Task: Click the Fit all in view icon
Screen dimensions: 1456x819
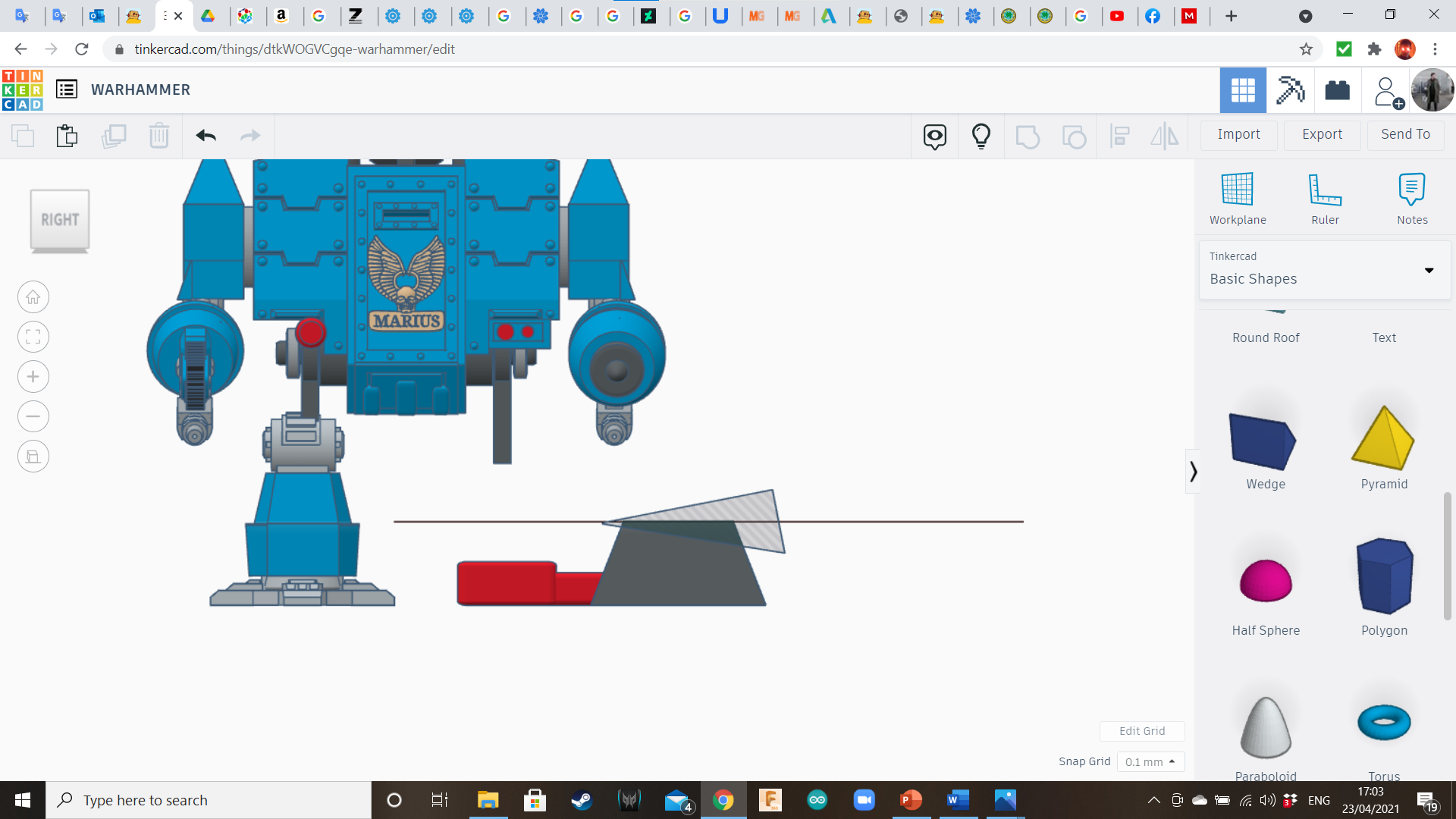Action: click(x=33, y=337)
